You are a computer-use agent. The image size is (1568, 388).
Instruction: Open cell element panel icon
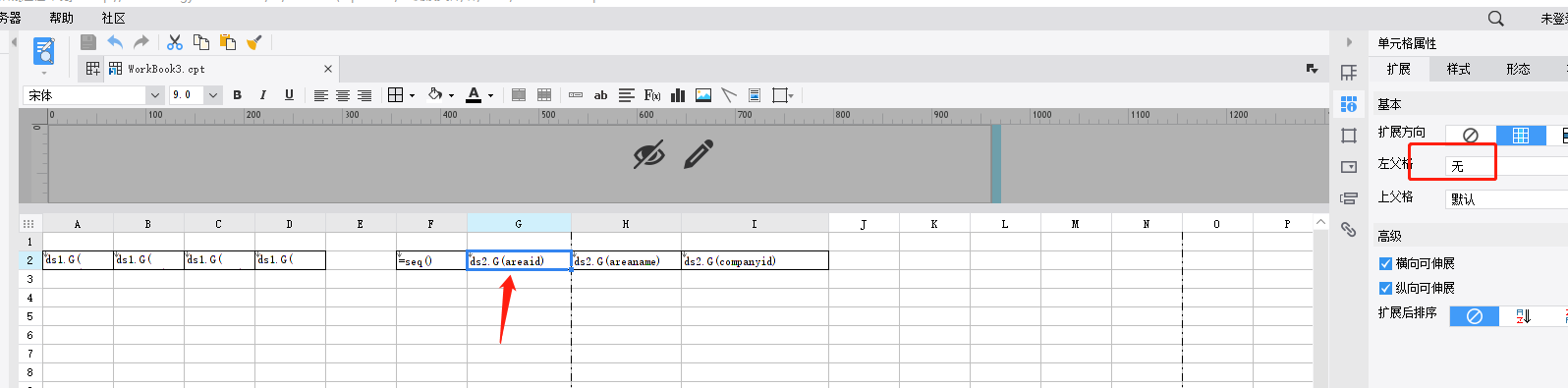point(1349,73)
